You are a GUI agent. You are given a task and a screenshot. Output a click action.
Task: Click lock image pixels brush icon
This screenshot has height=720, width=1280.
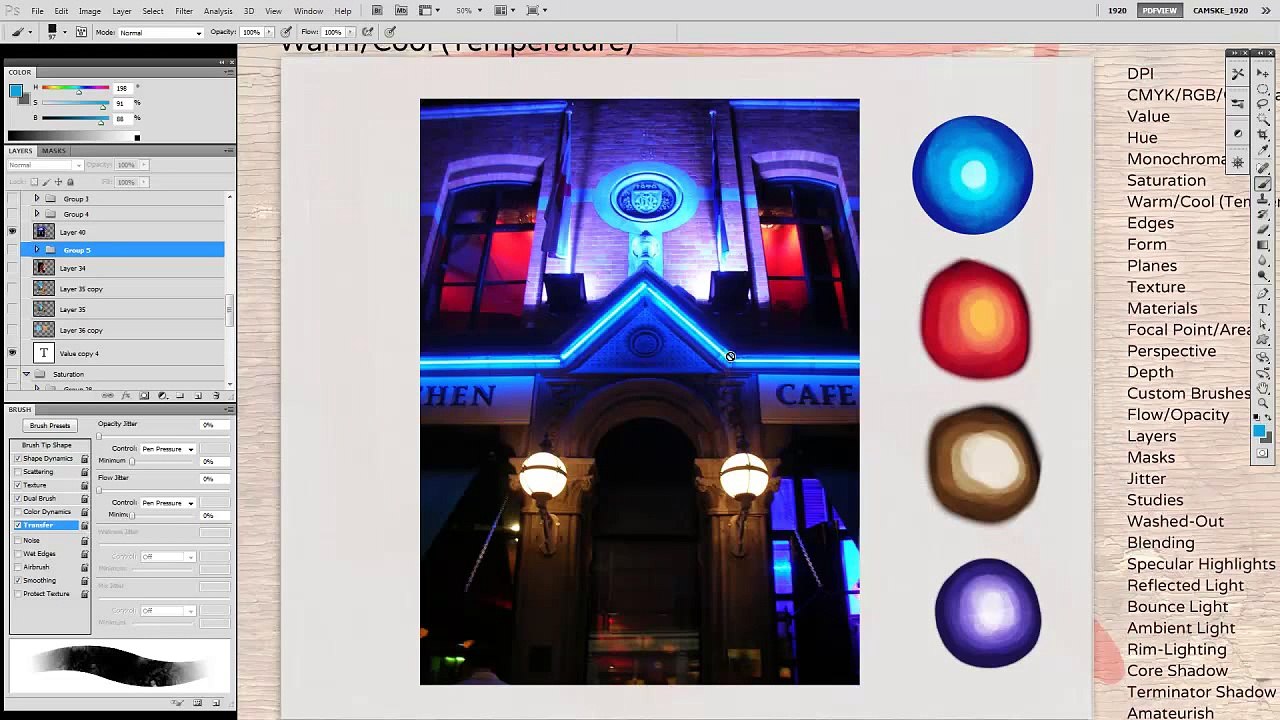[46, 182]
